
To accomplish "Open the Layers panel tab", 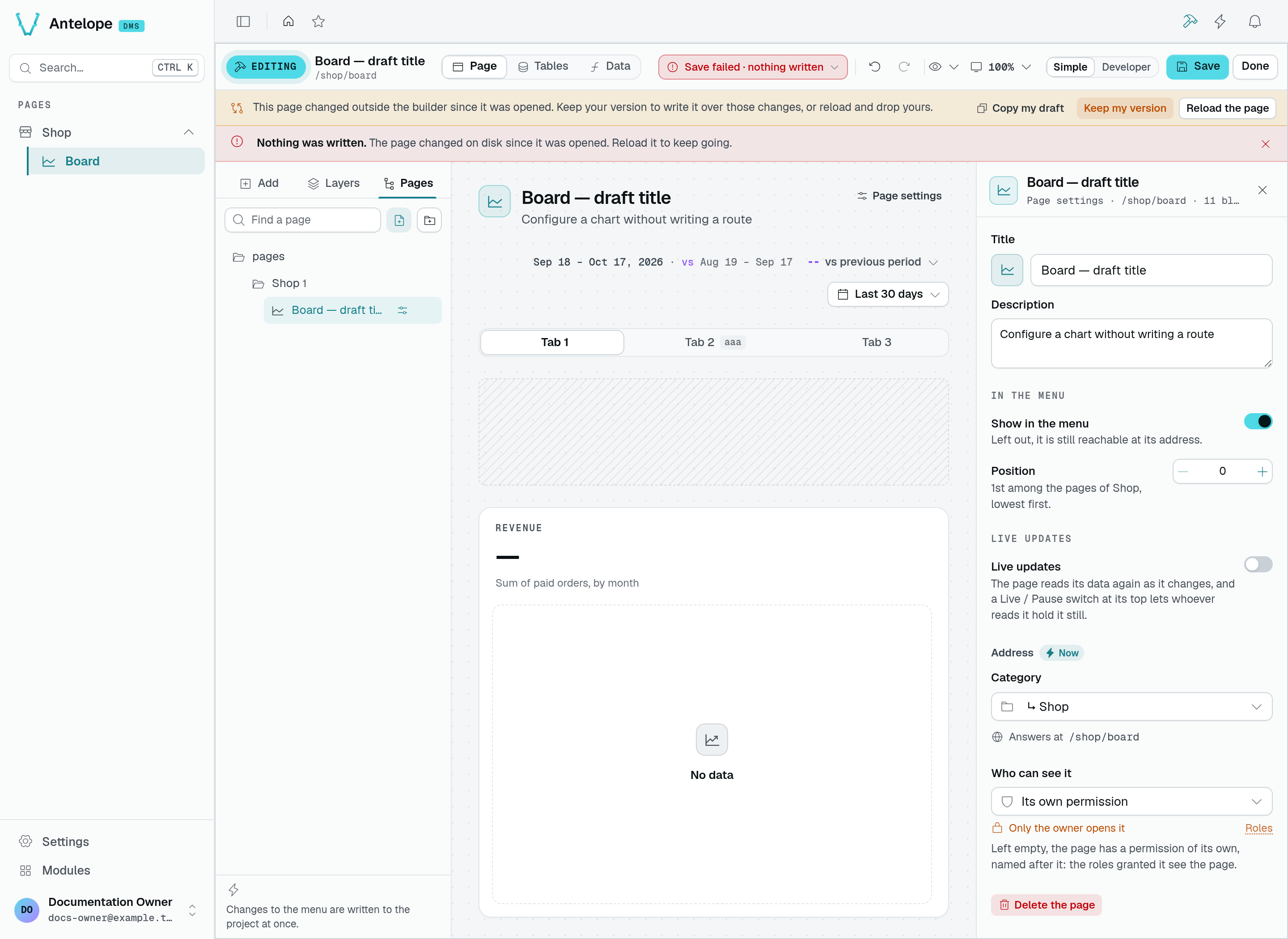I will tap(334, 183).
